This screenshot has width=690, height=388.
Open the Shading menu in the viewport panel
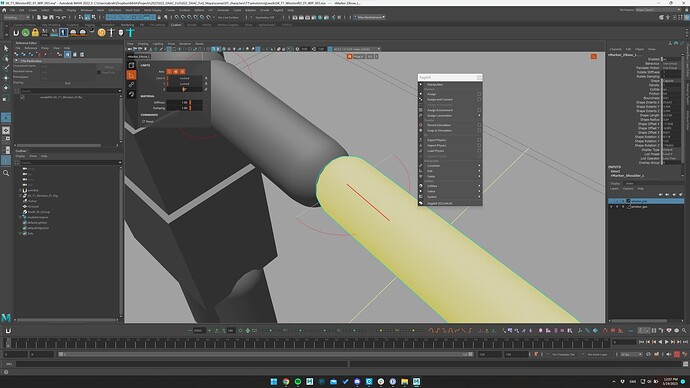(x=143, y=44)
